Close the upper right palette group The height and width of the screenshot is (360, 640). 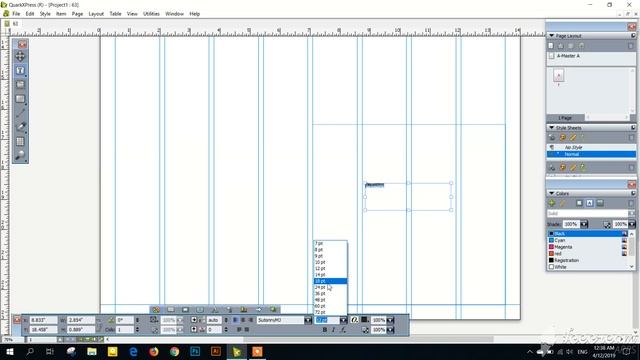[x=631, y=27]
